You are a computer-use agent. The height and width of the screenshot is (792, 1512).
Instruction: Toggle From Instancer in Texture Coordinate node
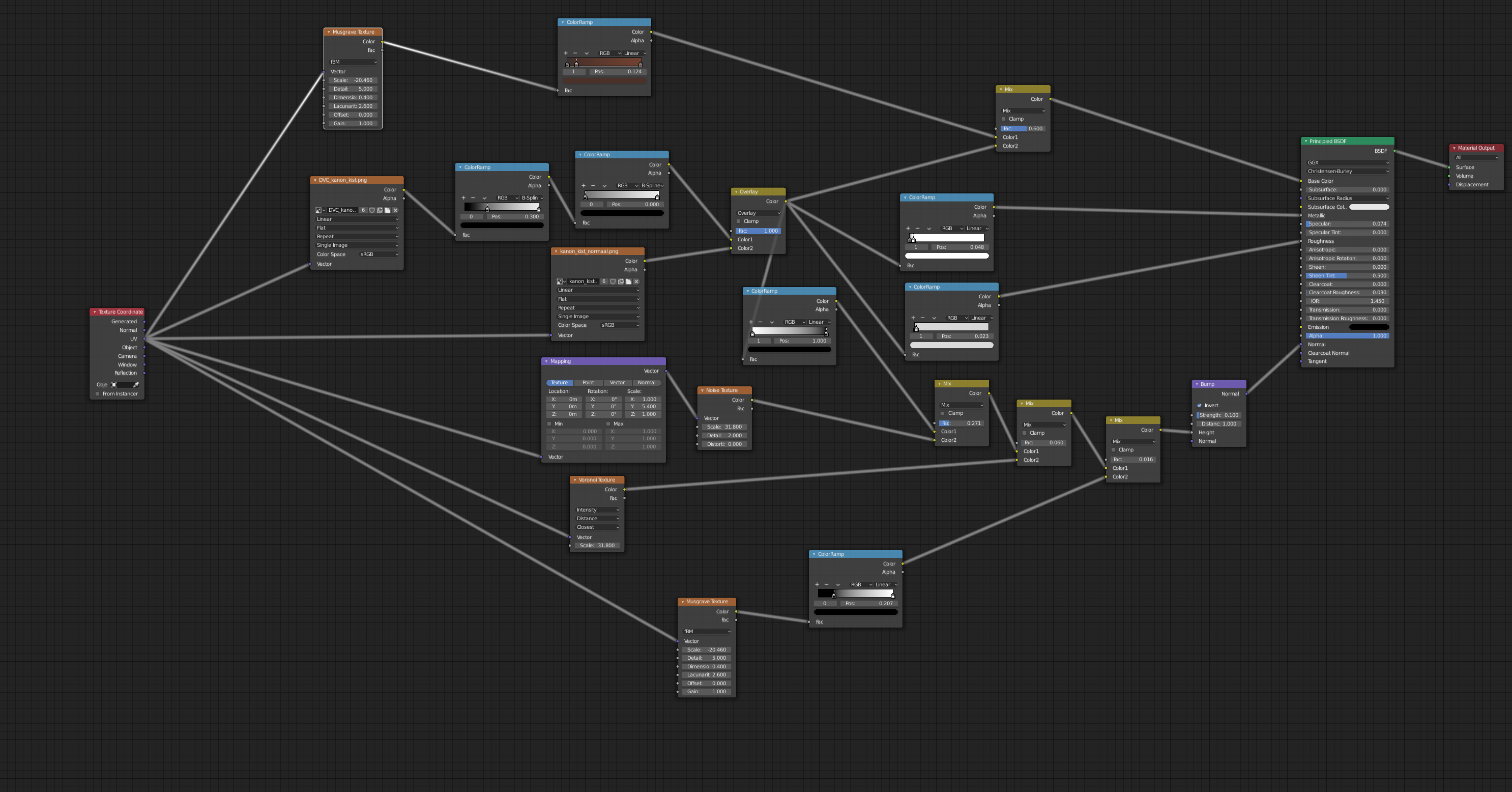coord(98,394)
